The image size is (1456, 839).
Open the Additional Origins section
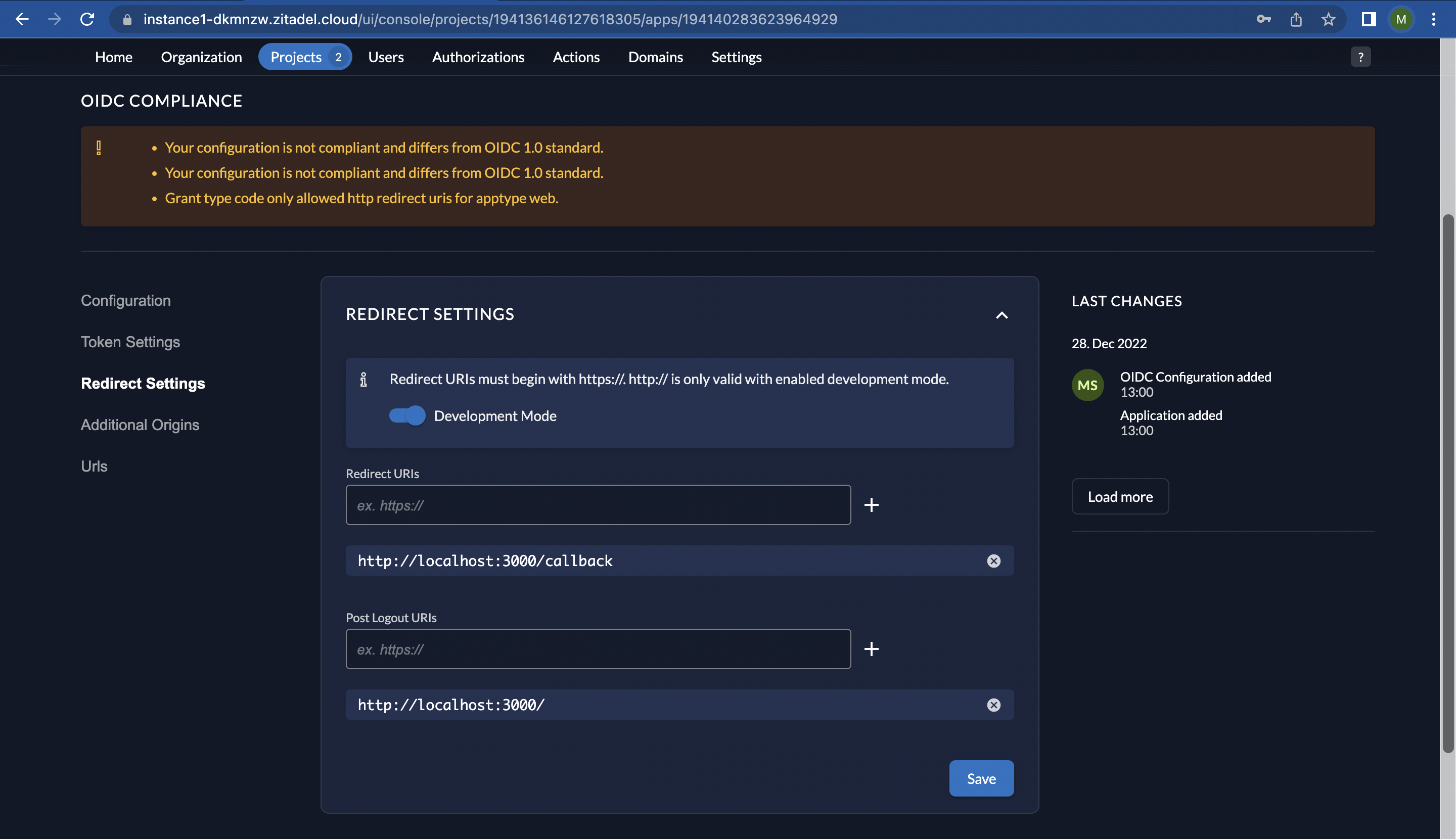[x=139, y=424]
